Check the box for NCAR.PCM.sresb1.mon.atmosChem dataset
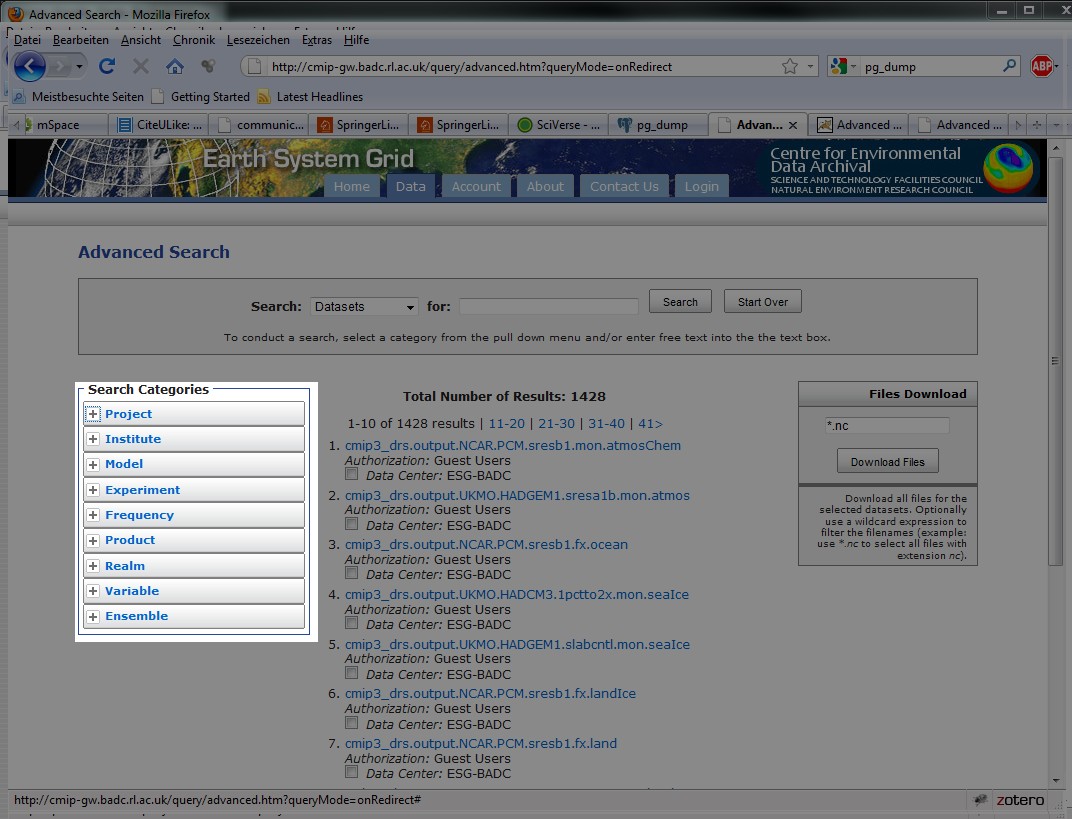Screen dimensions: 1072x819 tap(351, 473)
